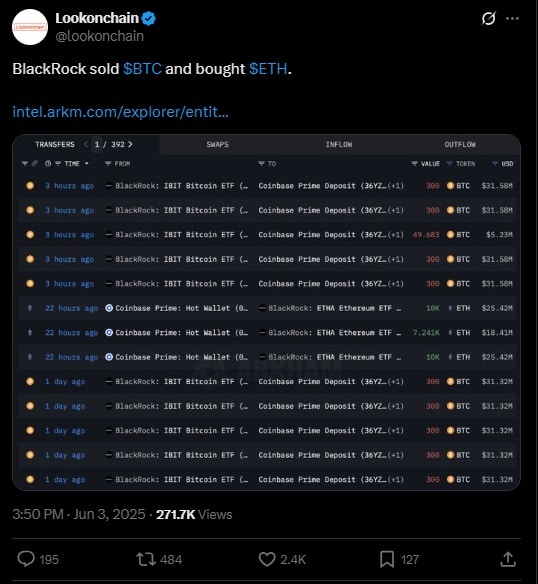Open the embedded Arkham transfers image
This screenshot has width=538, height=584.
coord(266,312)
